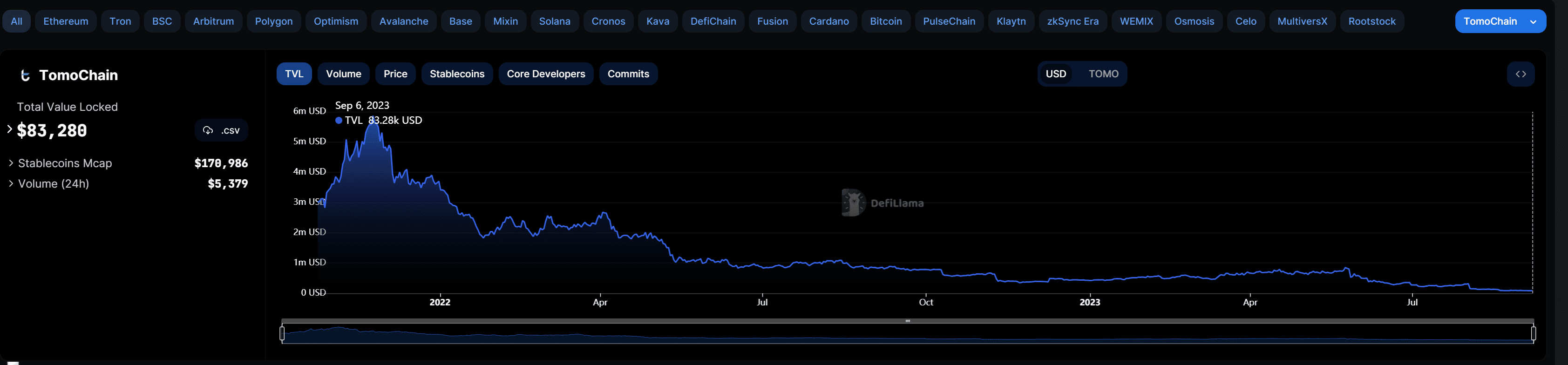Select the Core Developers chart tab
The height and width of the screenshot is (365, 1568).
pos(545,74)
